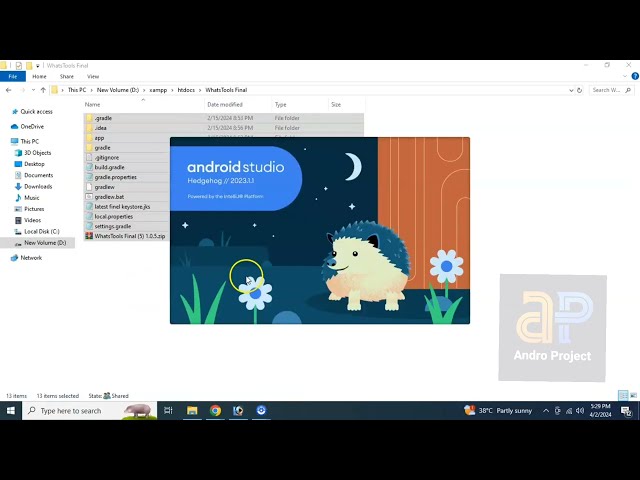640x480 pixels.
Task: Open Explorer help question icon
Action: tap(635, 76)
